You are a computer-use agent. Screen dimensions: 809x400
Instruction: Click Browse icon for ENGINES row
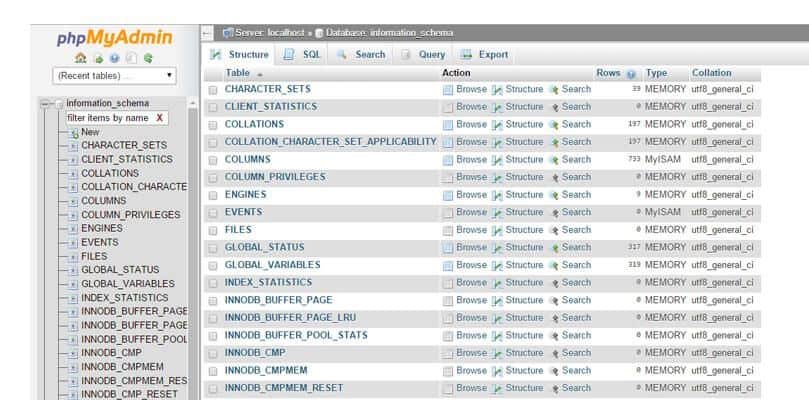[x=448, y=195]
